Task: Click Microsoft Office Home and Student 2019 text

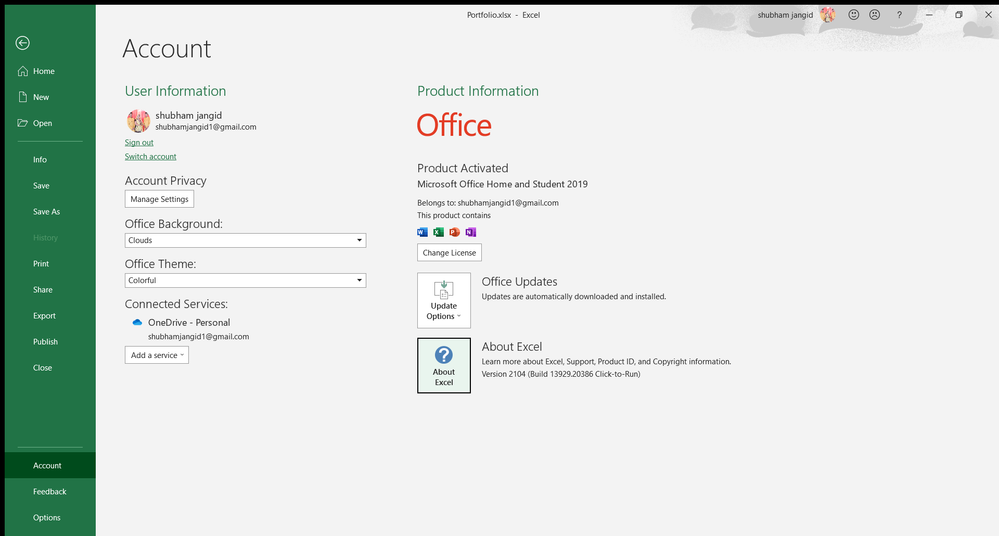Action: [502, 184]
